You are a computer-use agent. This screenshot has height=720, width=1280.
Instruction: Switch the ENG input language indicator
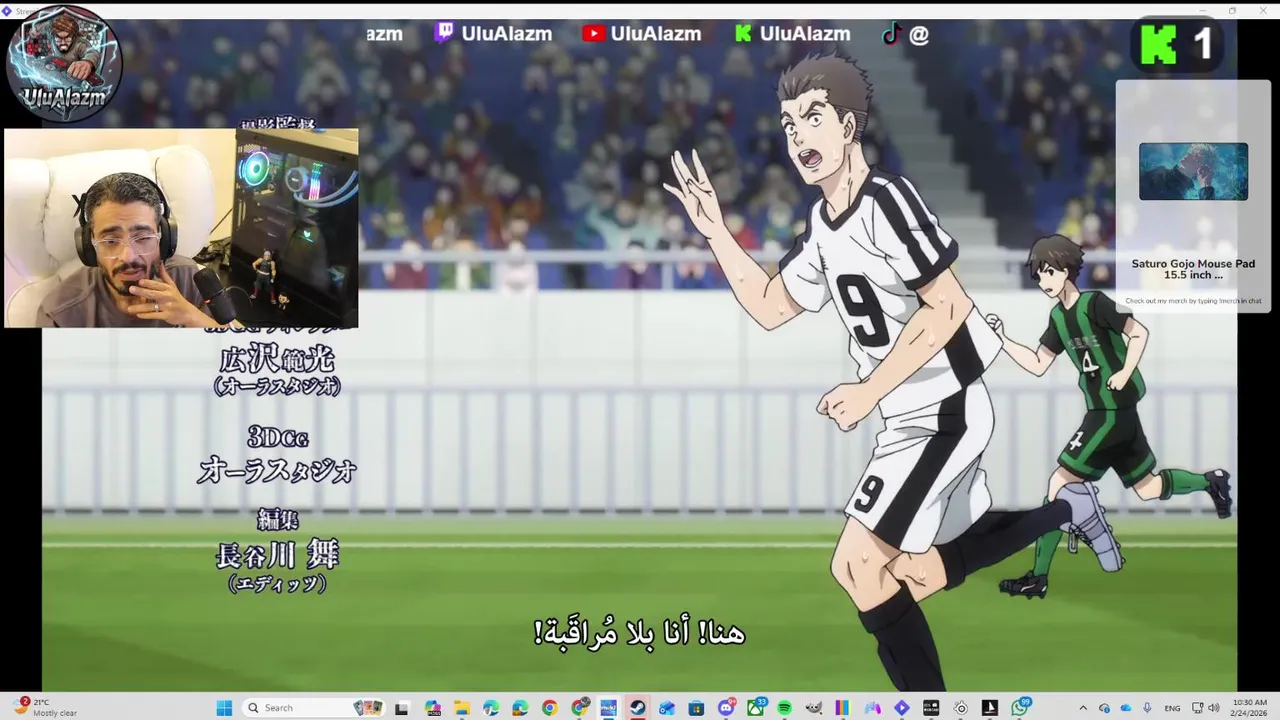pyautogui.click(x=1172, y=708)
